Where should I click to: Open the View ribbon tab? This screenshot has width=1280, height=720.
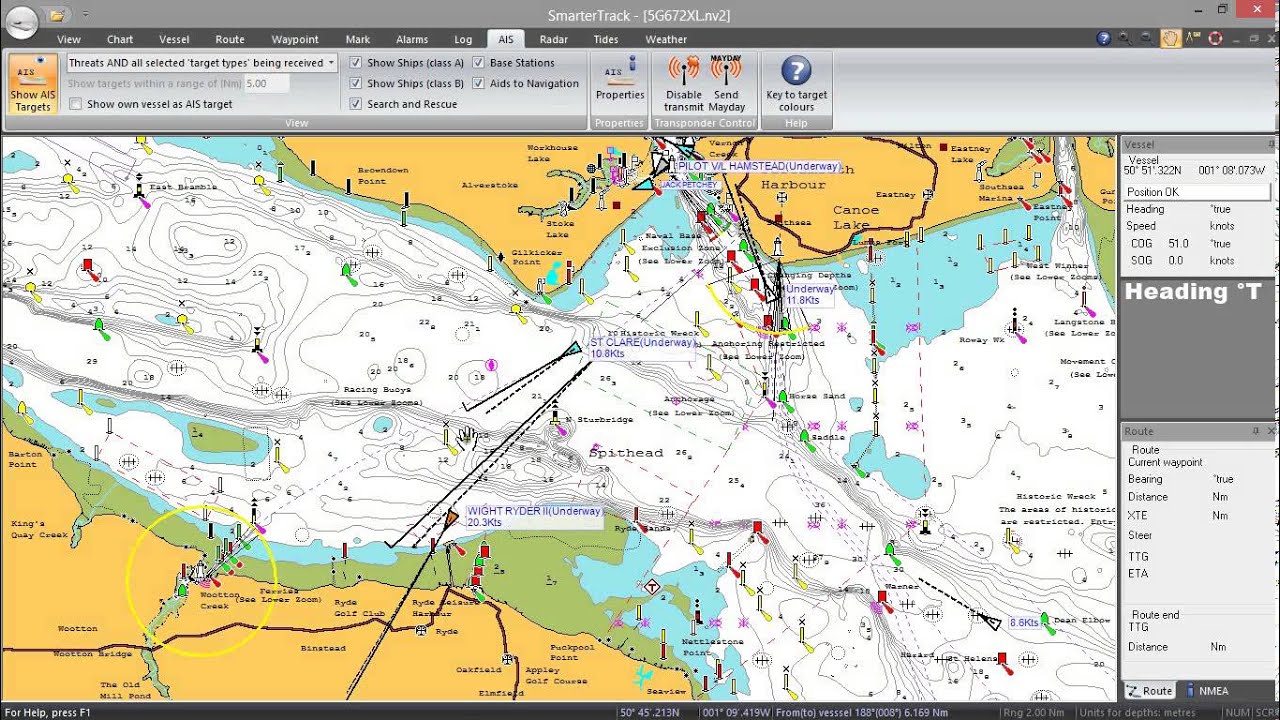click(x=69, y=39)
